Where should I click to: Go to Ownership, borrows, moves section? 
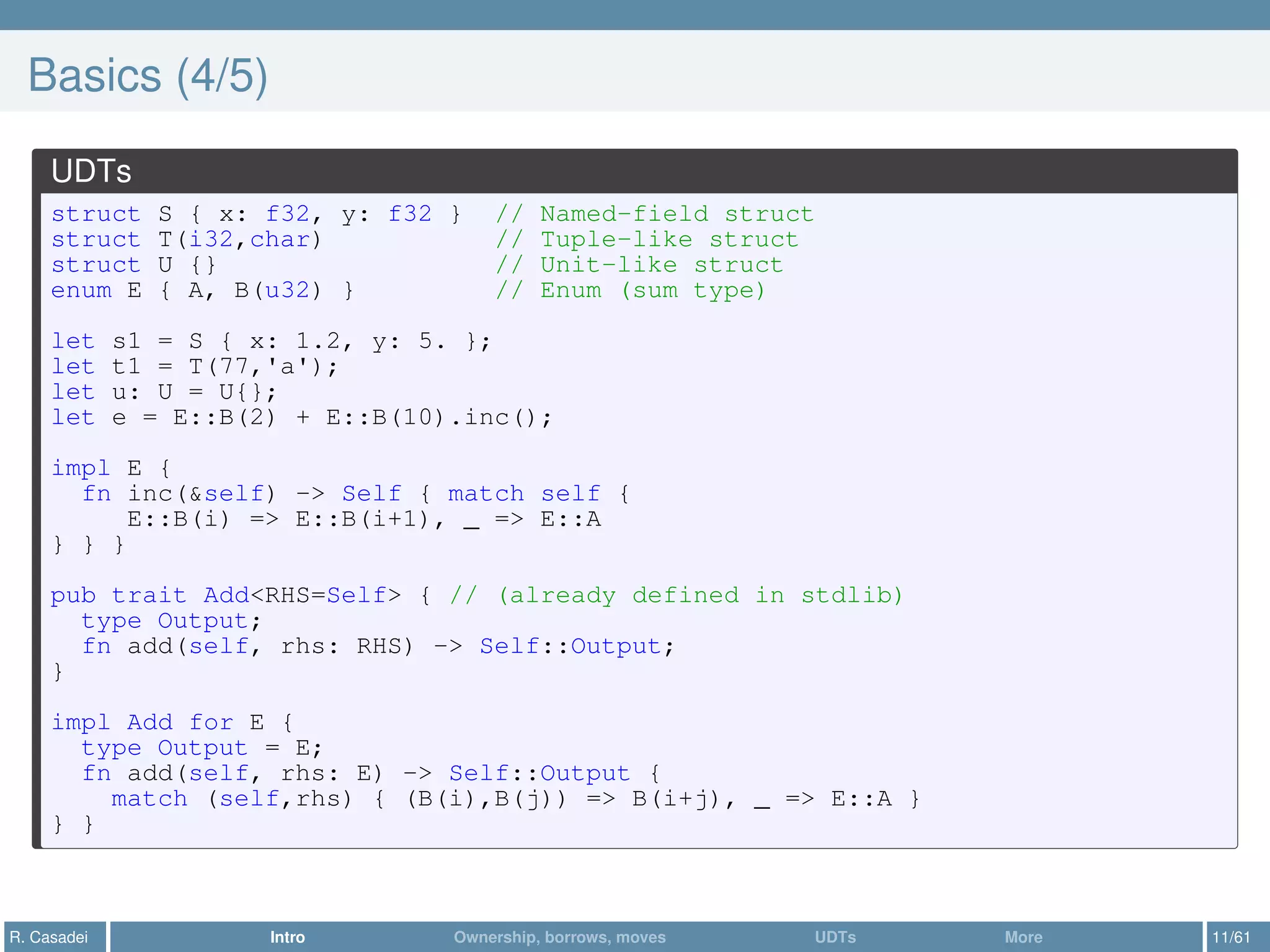[559, 937]
